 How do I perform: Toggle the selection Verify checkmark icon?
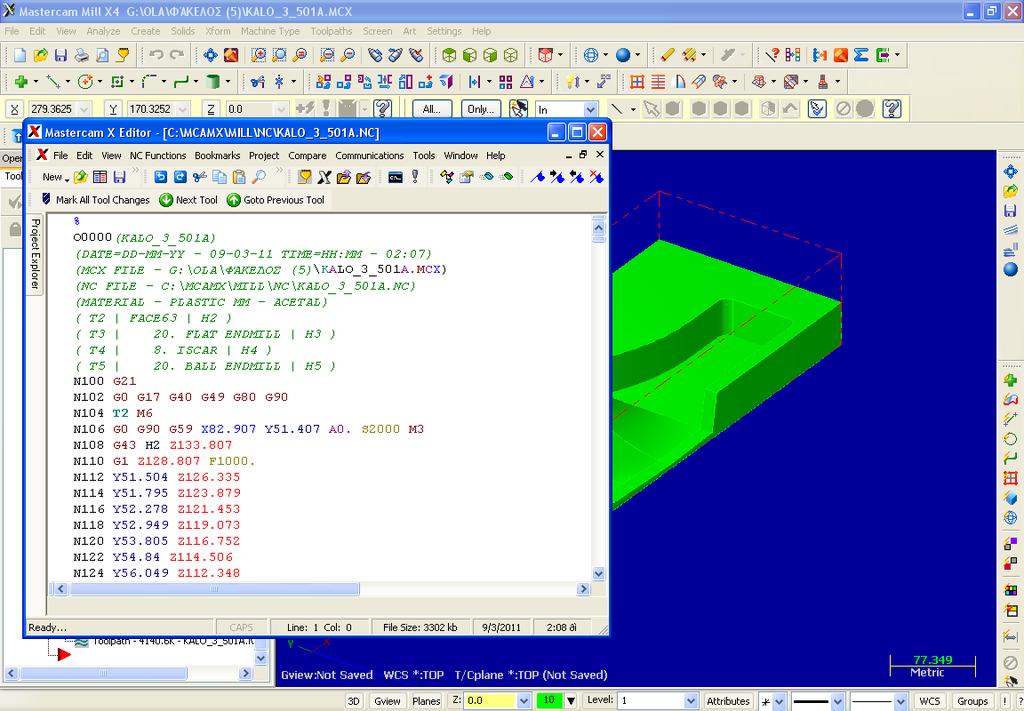(817, 108)
